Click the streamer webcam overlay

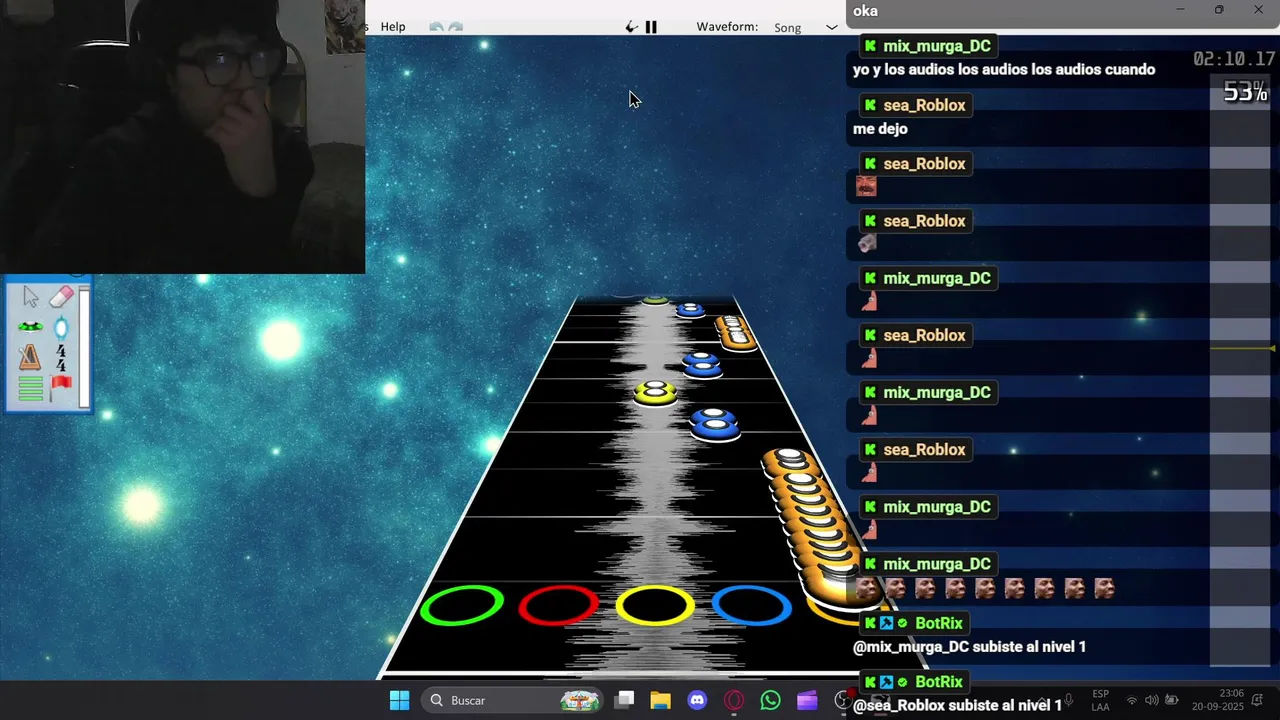click(182, 137)
